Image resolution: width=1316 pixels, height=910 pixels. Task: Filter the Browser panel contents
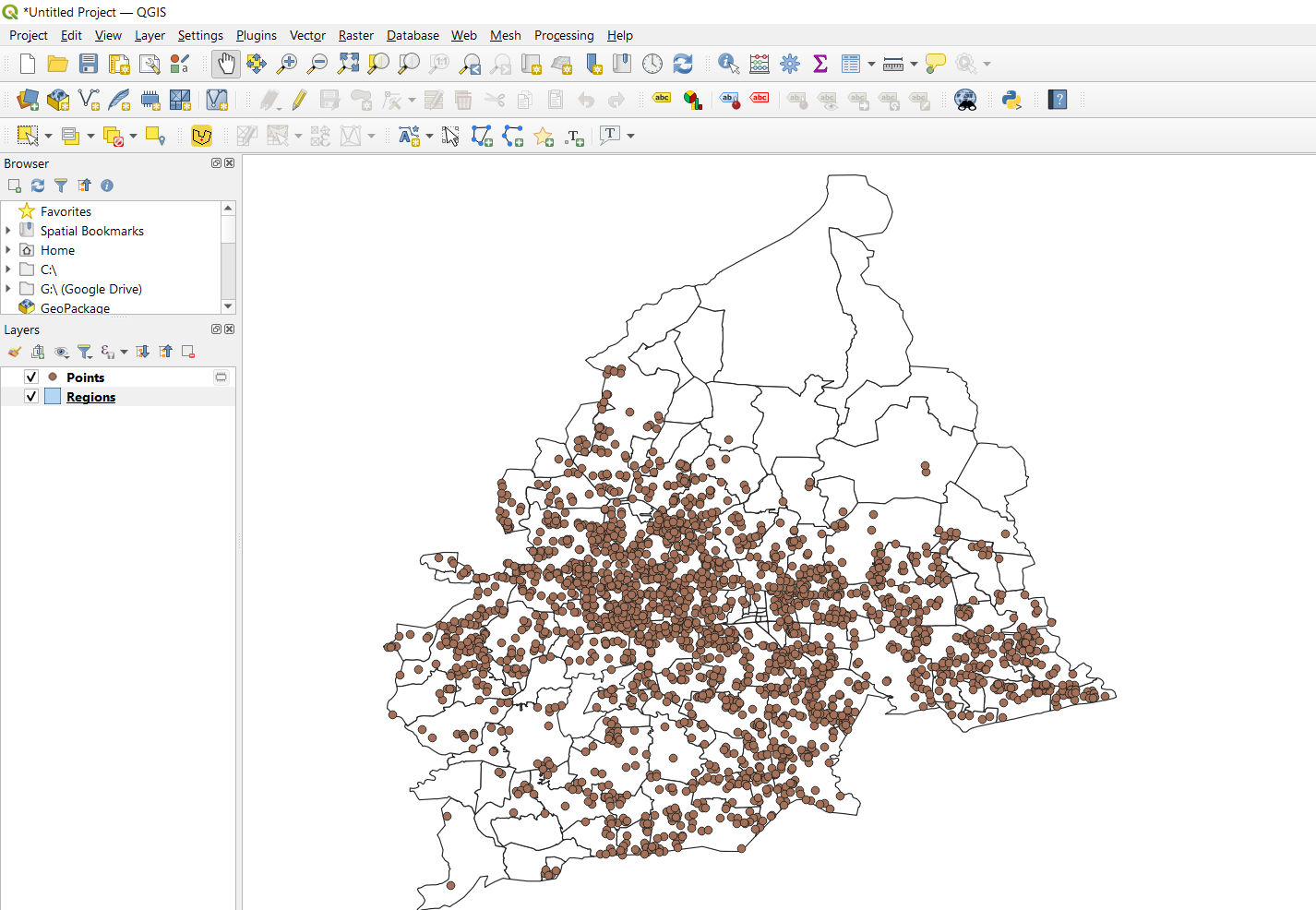[61, 186]
